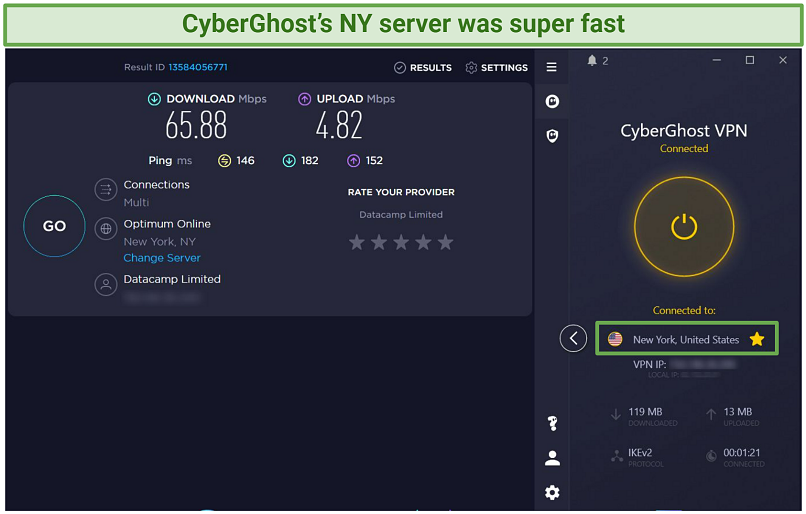Image resolution: width=806 pixels, height=514 pixels.
Task: Open New York, United States server selector
Action: [687, 338]
